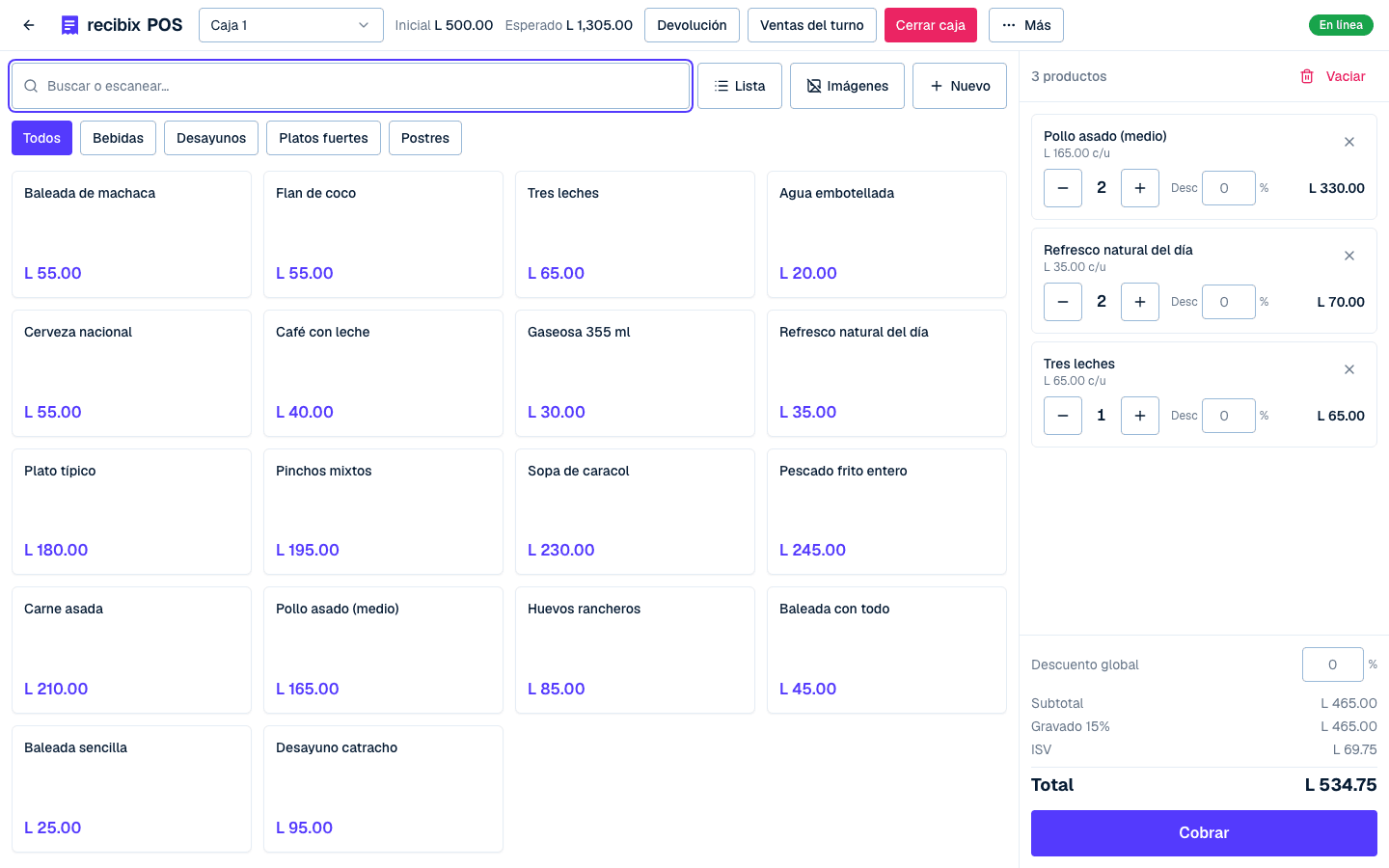Remove Pollo asado (medio) from cart

(x=1349, y=142)
